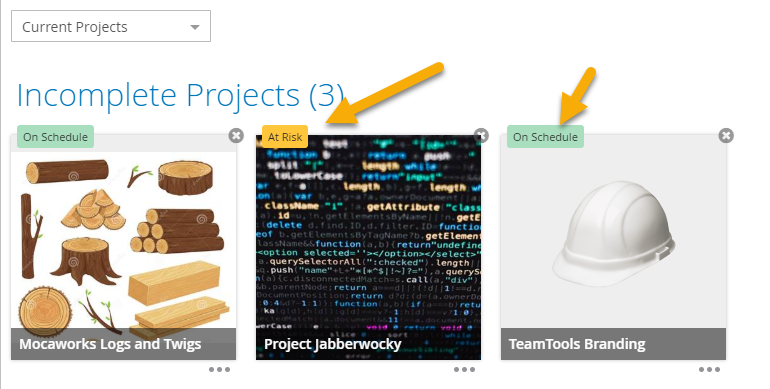The width and height of the screenshot is (770, 389).
Task: Click the yellow At Risk status badge
Action: [x=285, y=137]
